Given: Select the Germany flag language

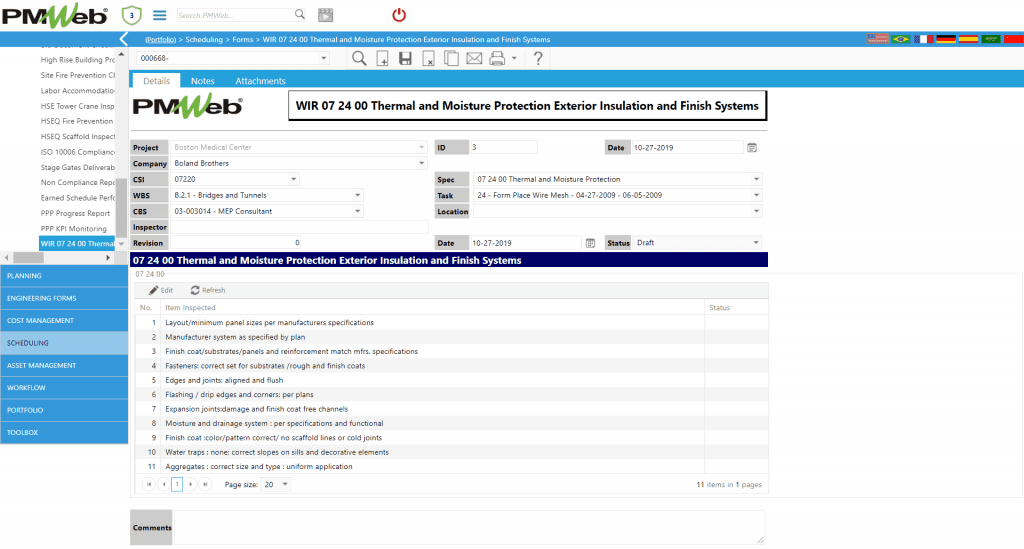Looking at the screenshot, I should point(946,39).
